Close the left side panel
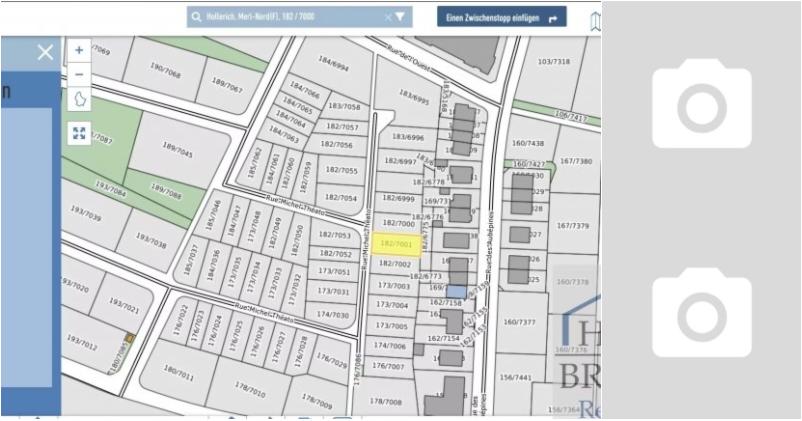 45,52
